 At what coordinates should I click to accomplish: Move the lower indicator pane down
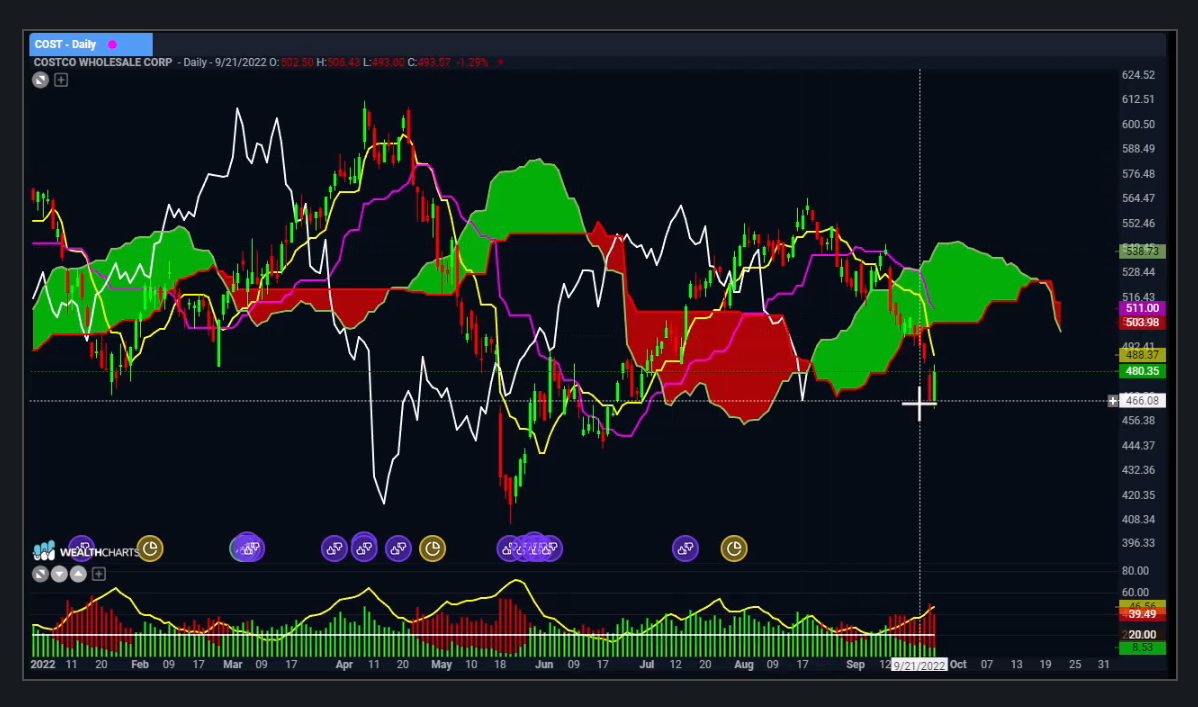pyautogui.click(x=60, y=573)
